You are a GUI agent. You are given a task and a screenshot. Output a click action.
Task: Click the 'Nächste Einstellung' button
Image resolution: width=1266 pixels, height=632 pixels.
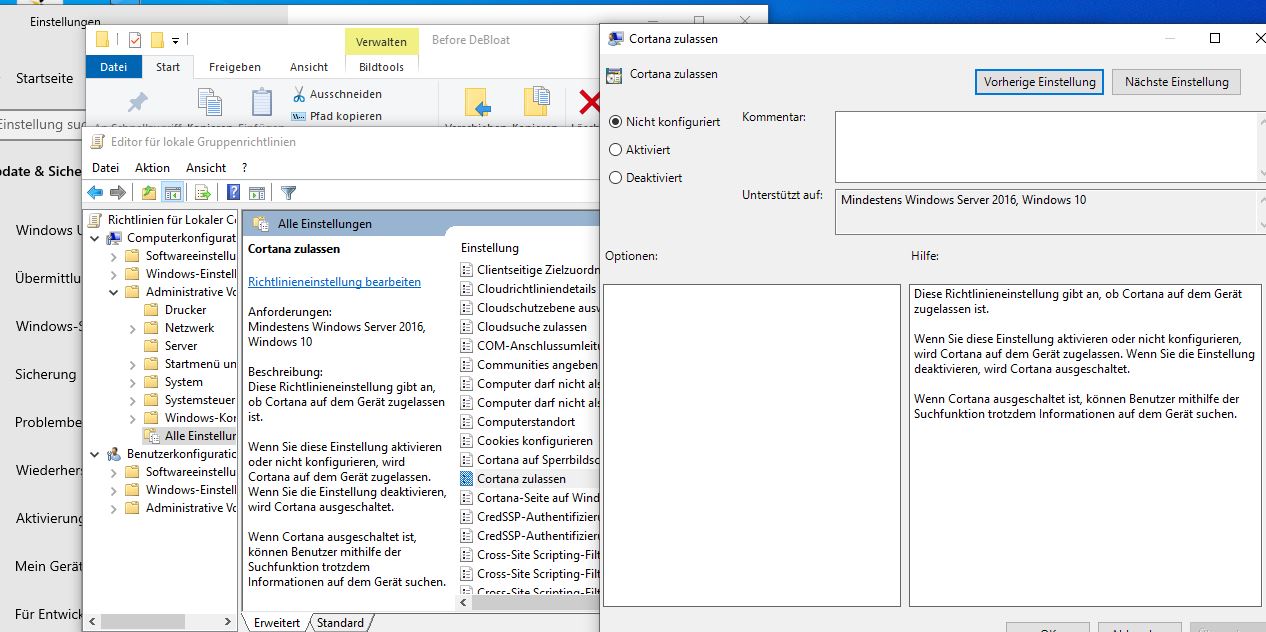1176,82
